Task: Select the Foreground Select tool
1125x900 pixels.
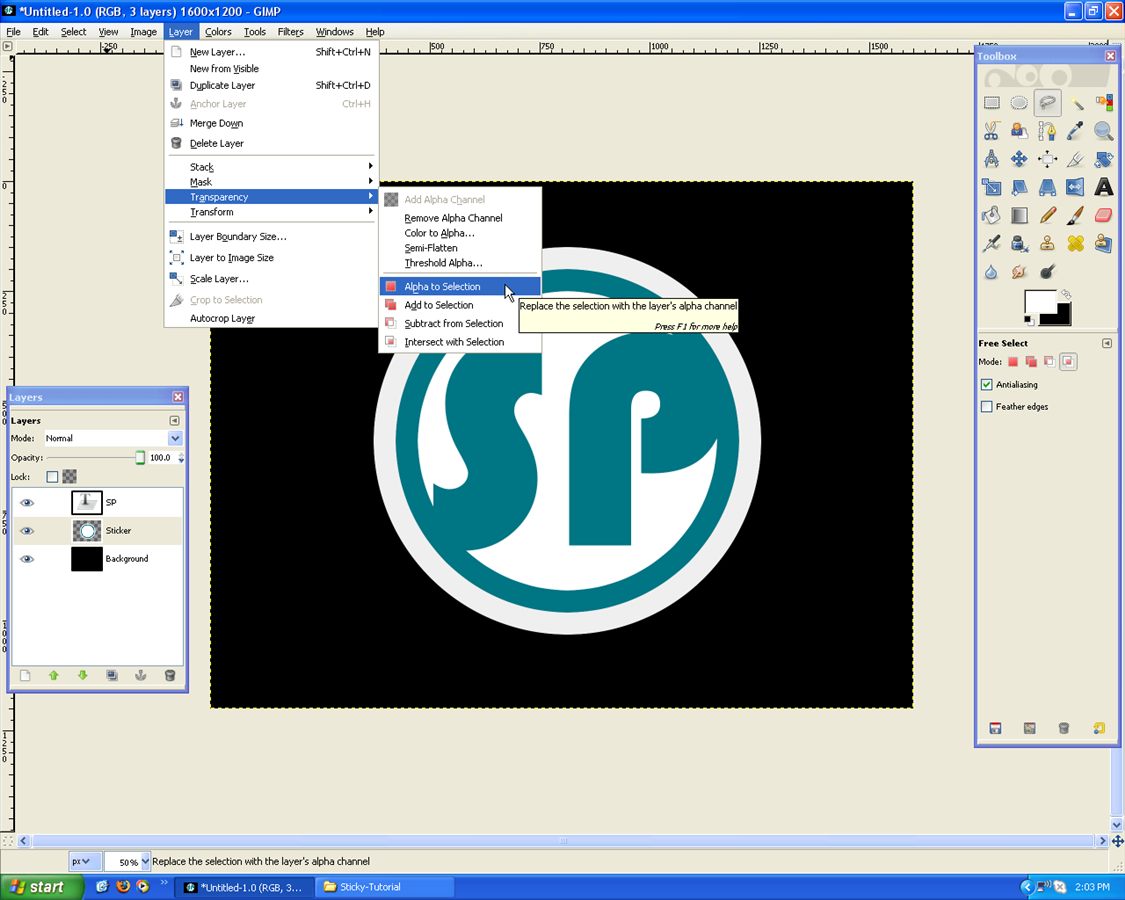Action: (x=1019, y=131)
